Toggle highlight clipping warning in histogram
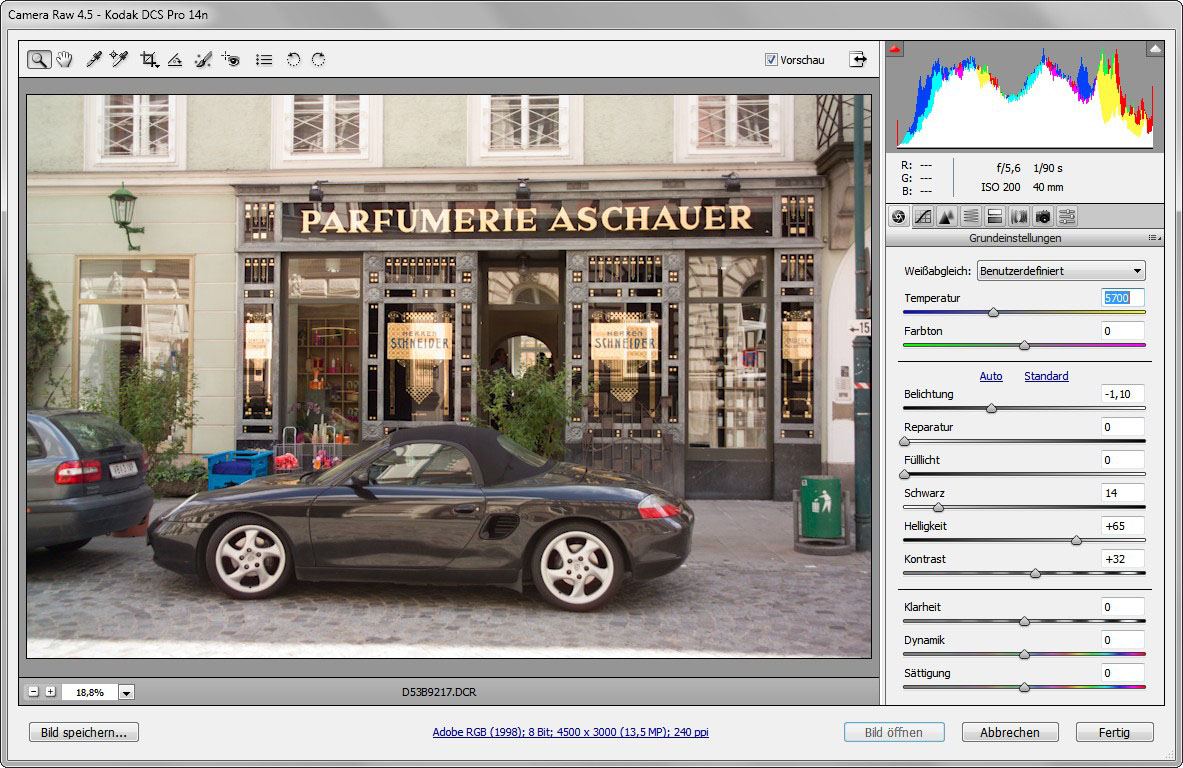 pyautogui.click(x=1155, y=48)
